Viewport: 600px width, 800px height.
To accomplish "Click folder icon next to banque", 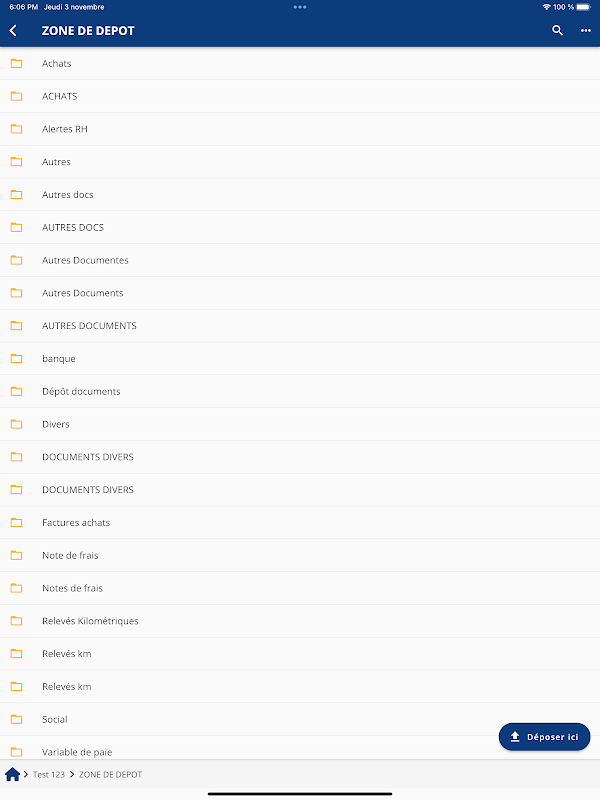I will pyautogui.click(x=16, y=359).
